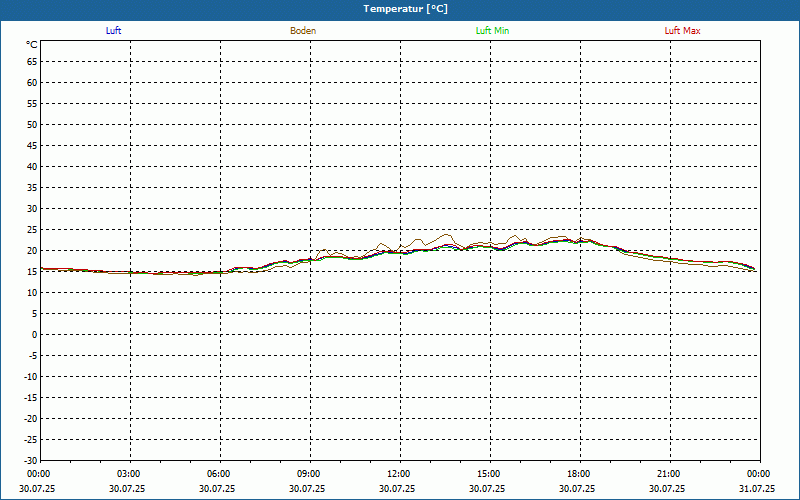Viewport: 800px width, 500px height.
Task: Click the -5 y-axis label
Action: [x=32, y=356]
